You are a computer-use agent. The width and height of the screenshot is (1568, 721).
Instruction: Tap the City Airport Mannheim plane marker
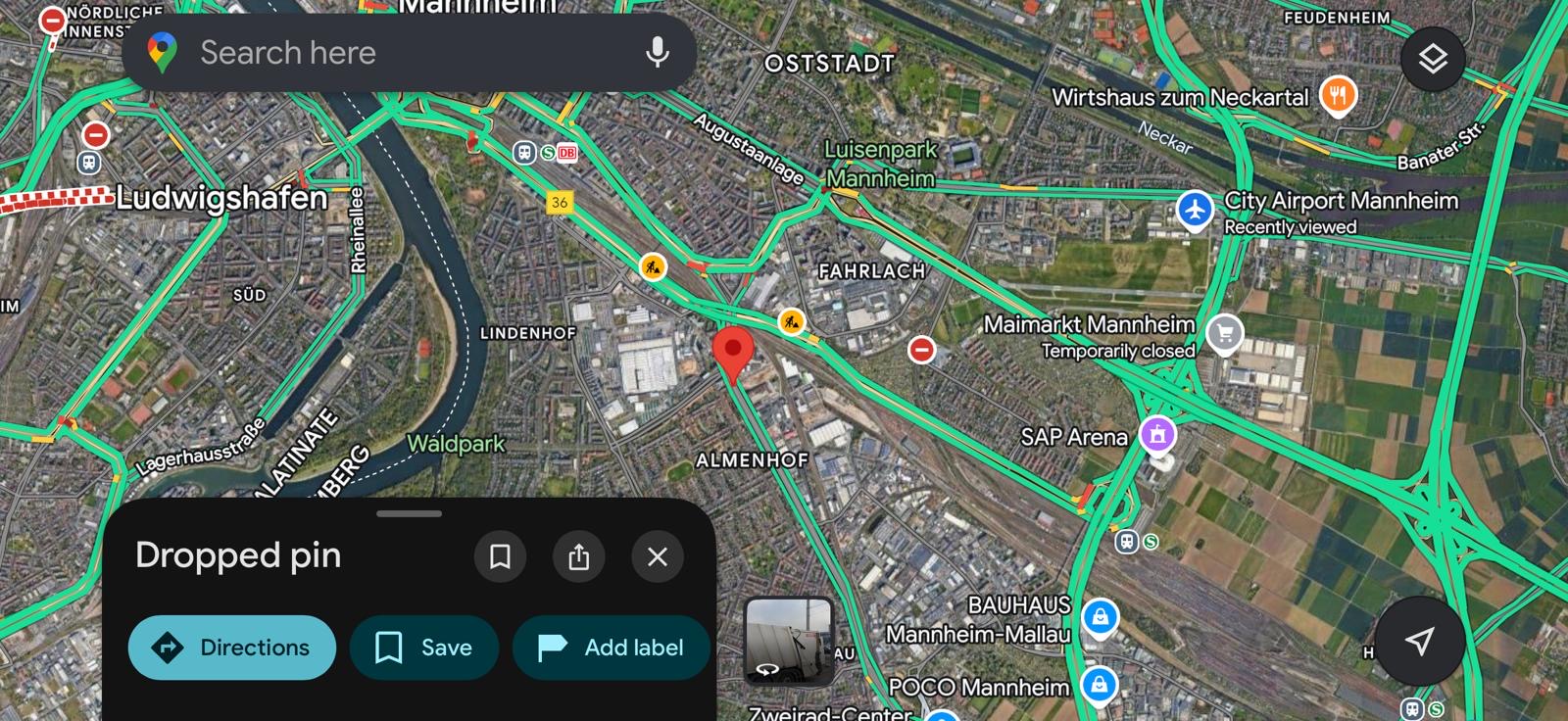point(1195,211)
